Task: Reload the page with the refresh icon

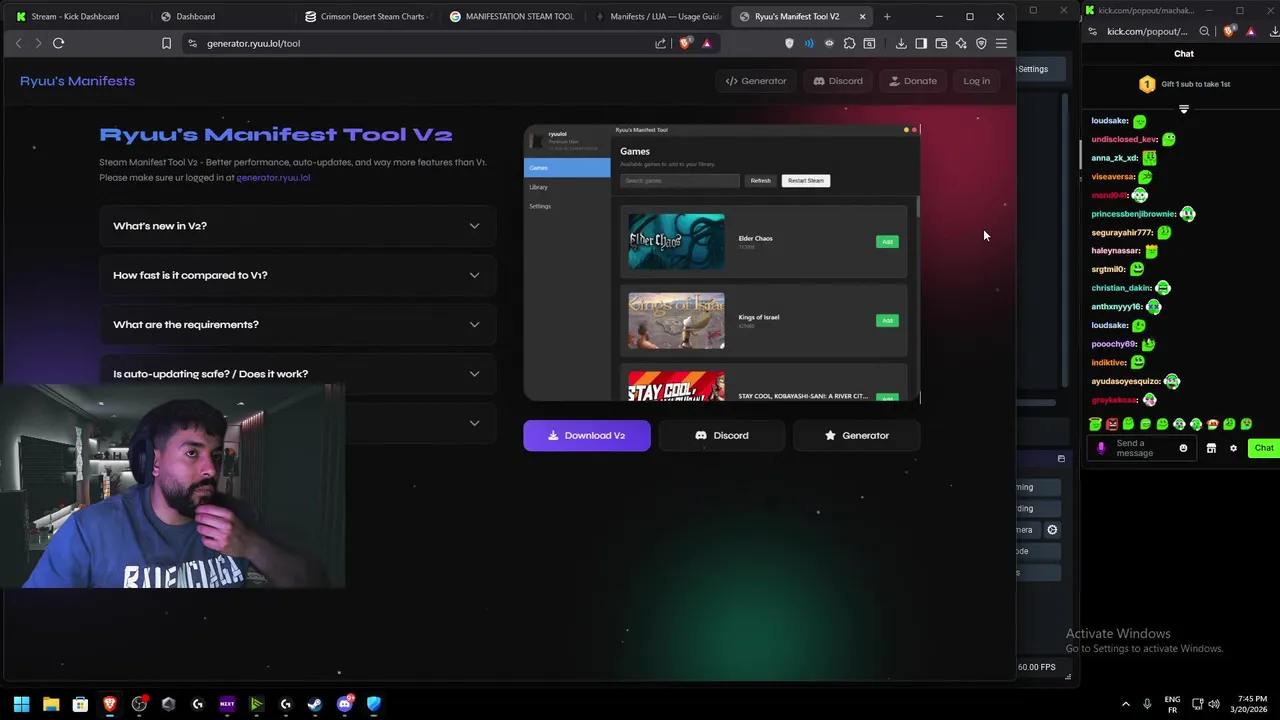Action: [x=58, y=43]
